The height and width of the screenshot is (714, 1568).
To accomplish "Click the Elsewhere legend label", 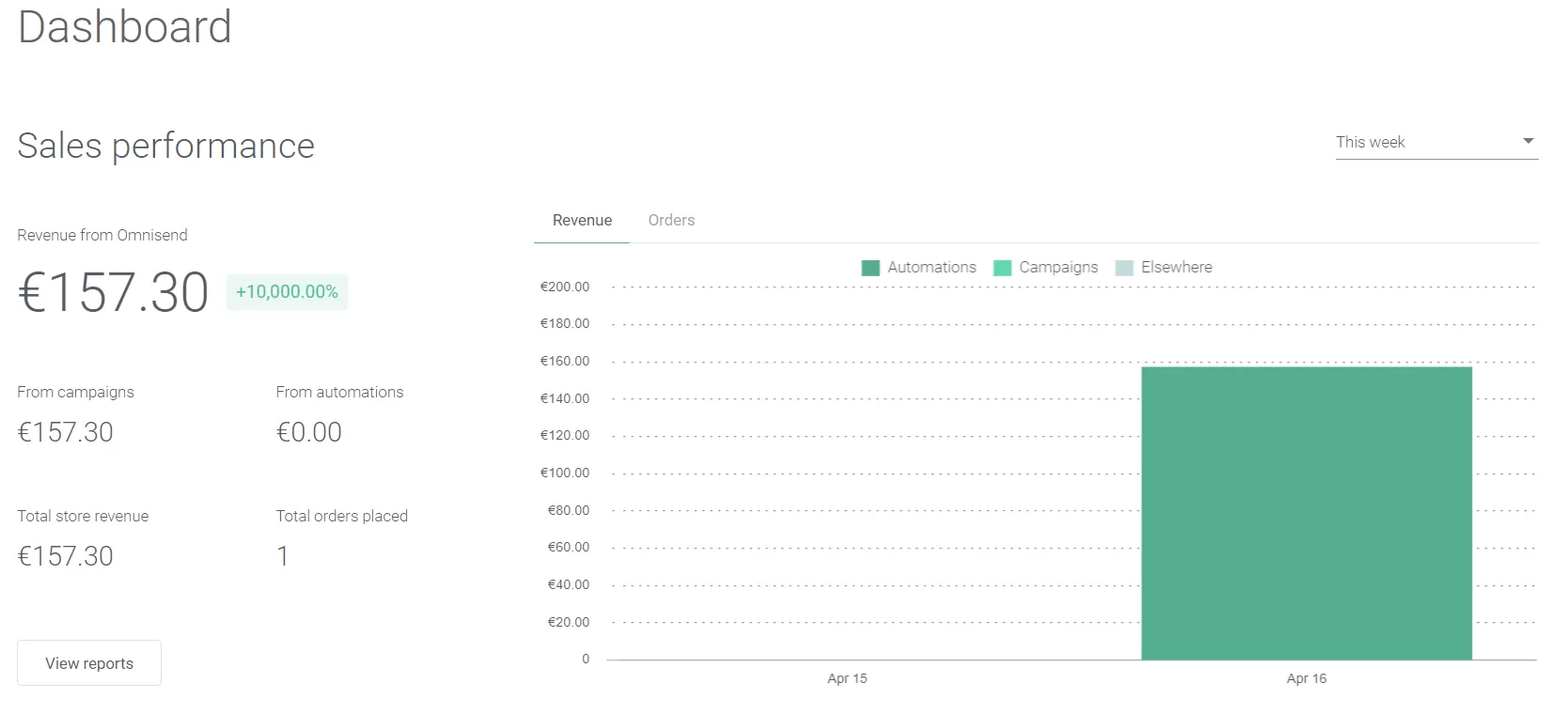I will click(1176, 268).
